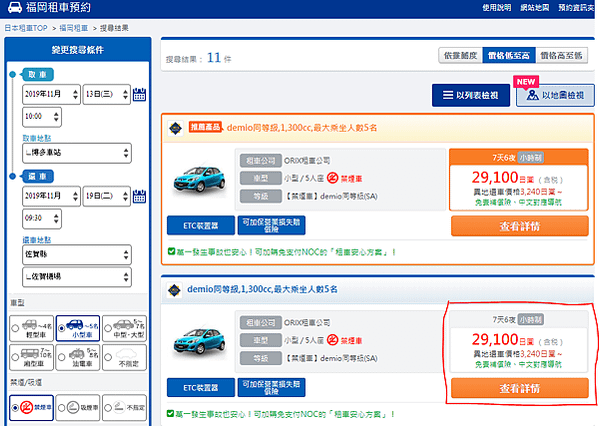
Task: Click ETC裝置器 button in second card
Action: click(201, 387)
